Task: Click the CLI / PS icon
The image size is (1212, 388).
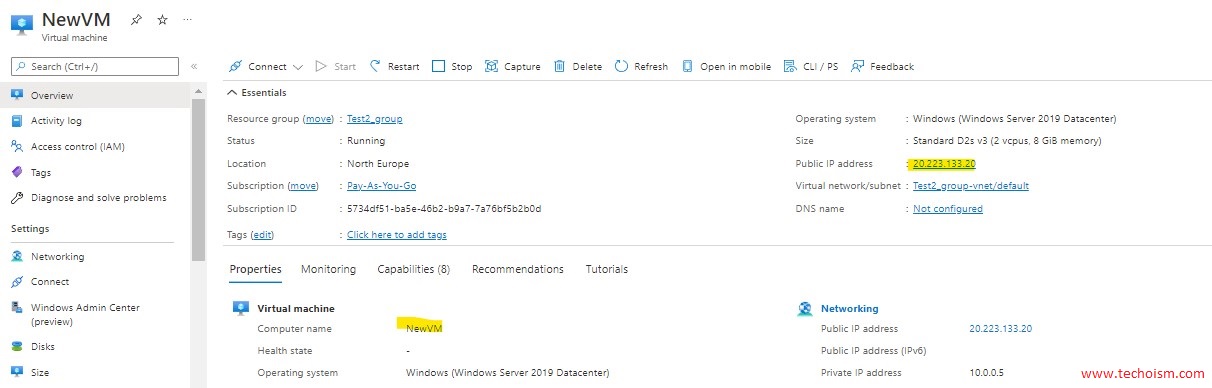Action: click(x=790, y=66)
